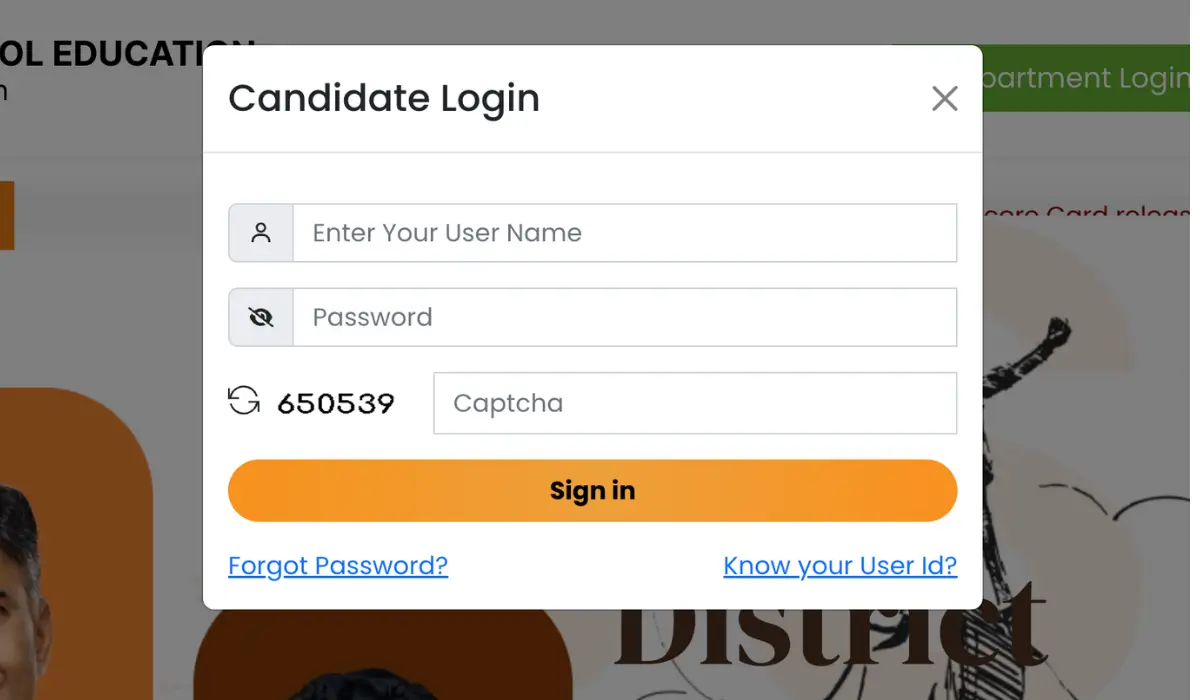The height and width of the screenshot is (700, 1200).
Task: Click the 650539 captcha code text
Action: click(x=336, y=403)
